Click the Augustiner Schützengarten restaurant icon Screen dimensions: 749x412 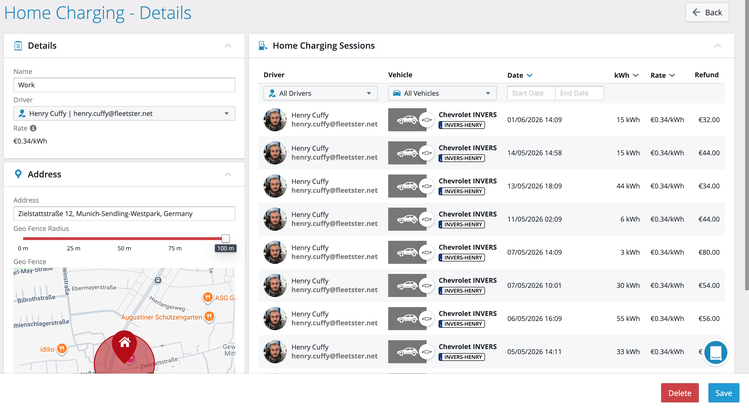coord(209,317)
